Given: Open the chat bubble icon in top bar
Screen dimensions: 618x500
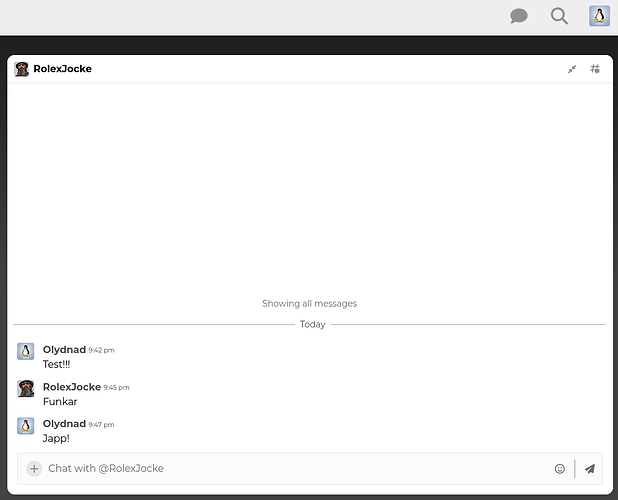Looking at the screenshot, I should point(519,16).
